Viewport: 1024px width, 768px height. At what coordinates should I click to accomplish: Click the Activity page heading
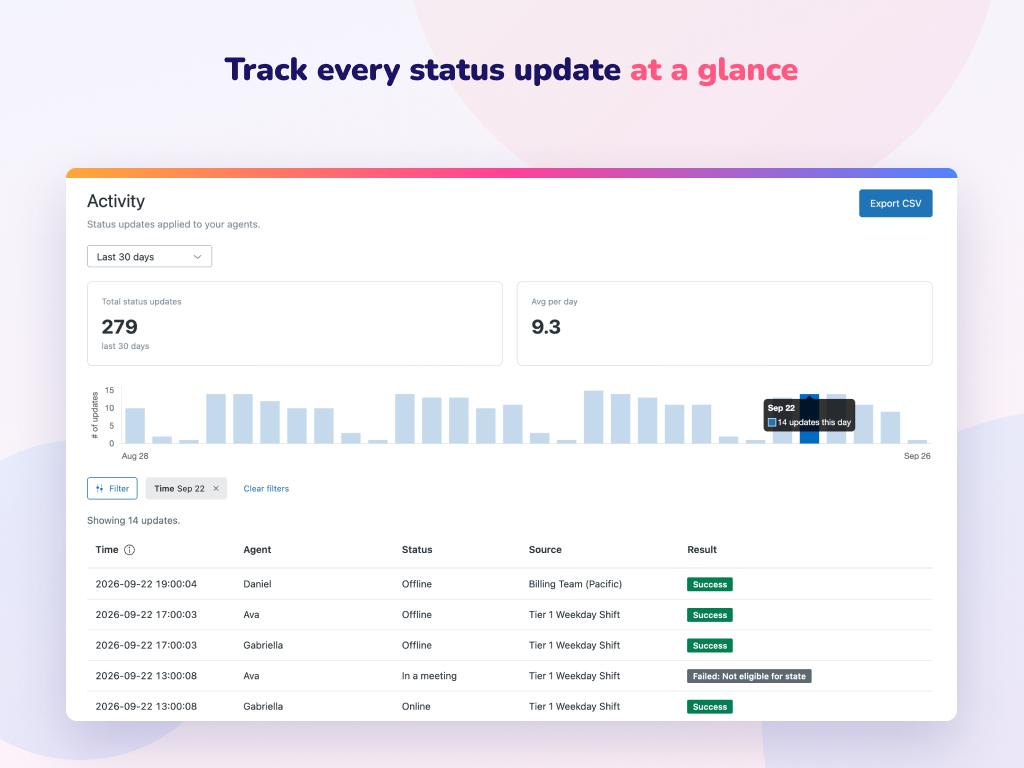point(116,201)
